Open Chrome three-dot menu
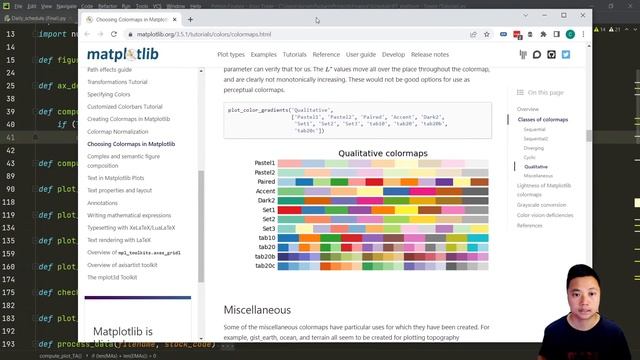The image size is (640, 360). 583,35
